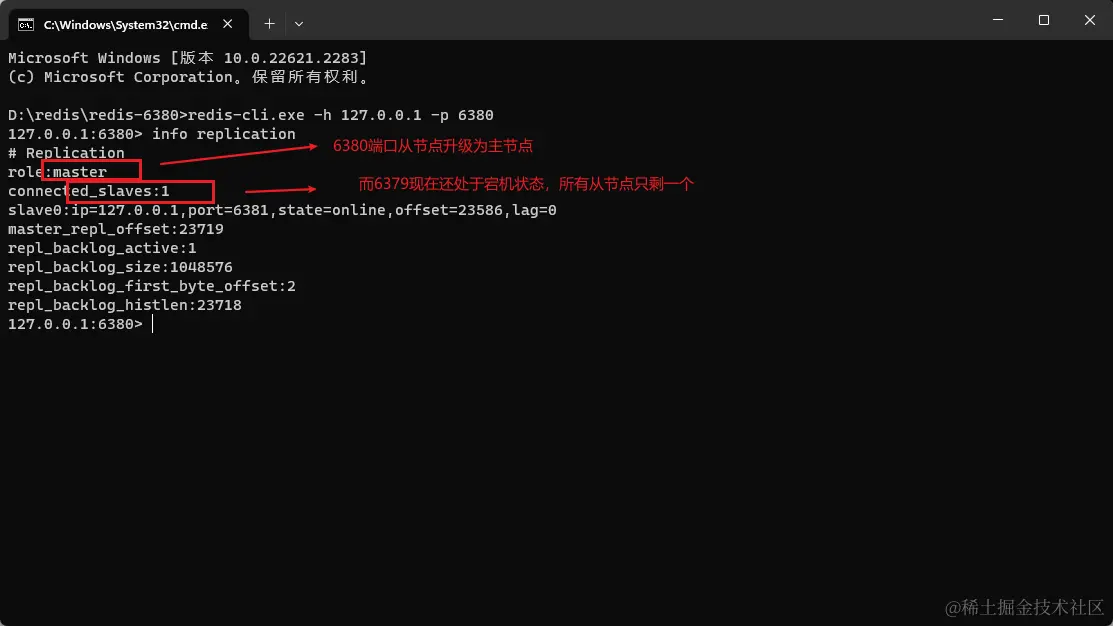Maximize the terminal window
Screen dimensions: 1113x626
(1043, 20)
